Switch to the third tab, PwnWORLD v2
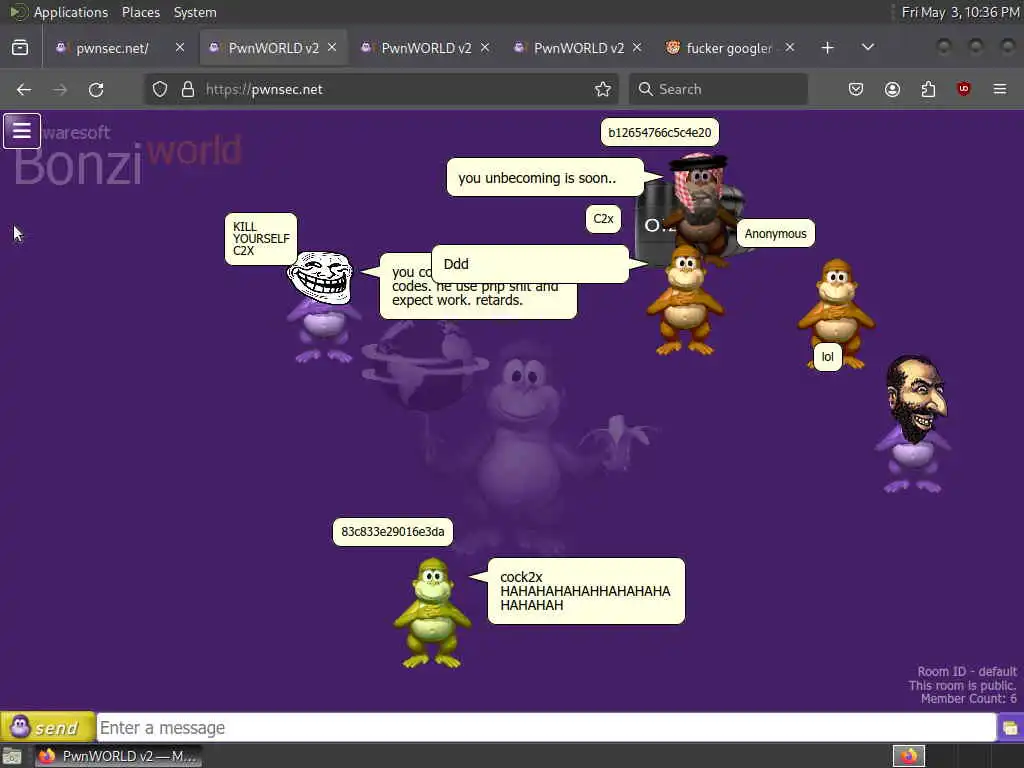 pyautogui.click(x=426, y=48)
